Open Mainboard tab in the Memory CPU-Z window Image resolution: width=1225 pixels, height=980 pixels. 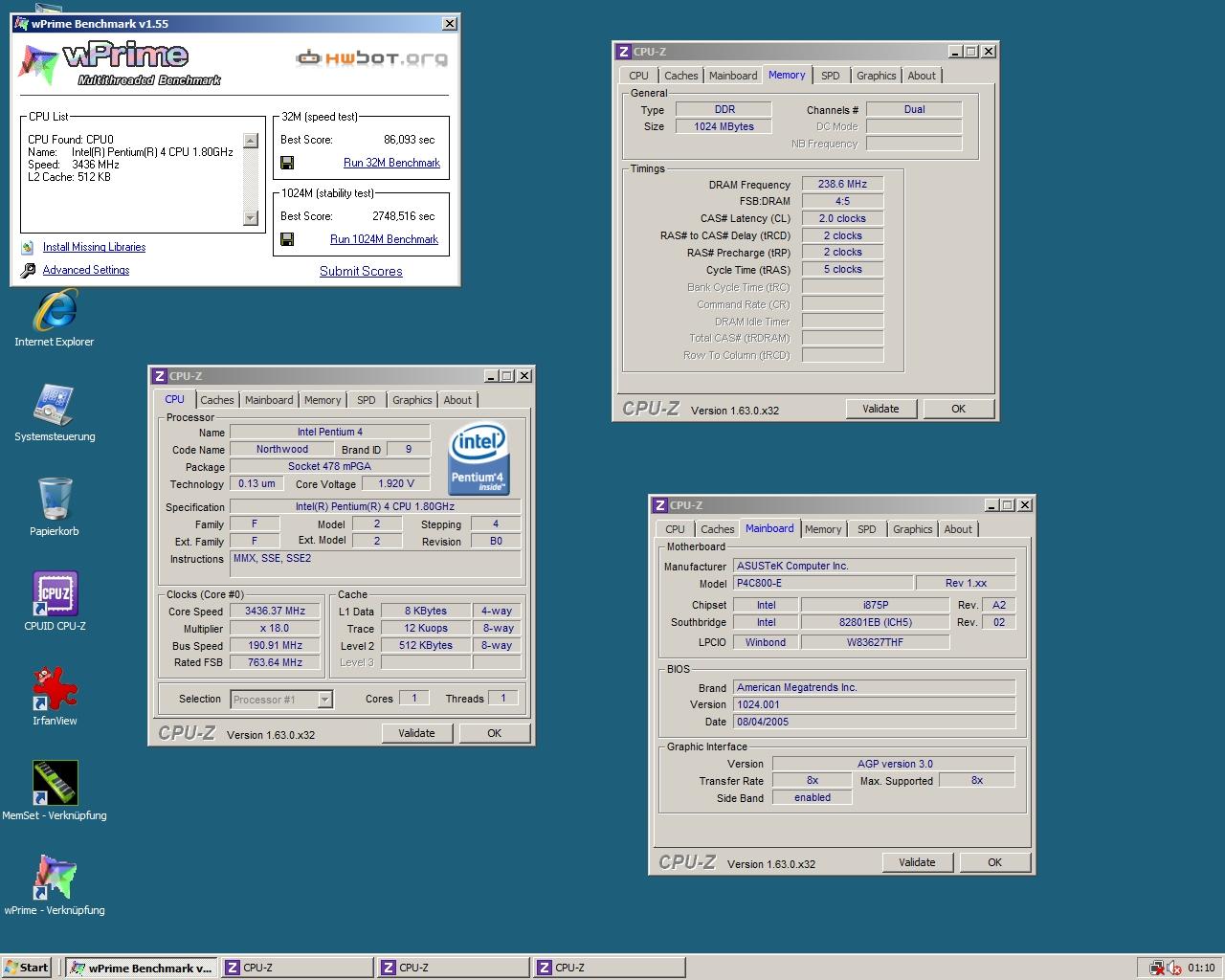[x=733, y=76]
